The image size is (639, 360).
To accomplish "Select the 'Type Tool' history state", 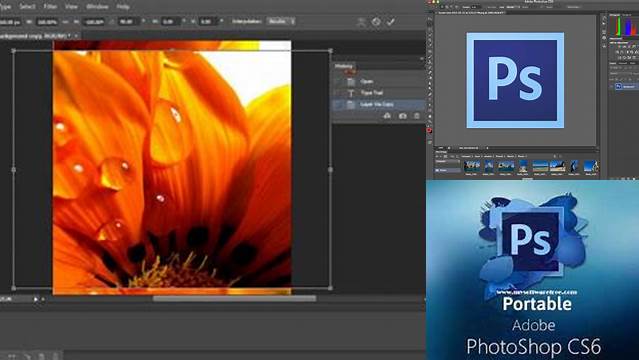I will click(x=379, y=93).
